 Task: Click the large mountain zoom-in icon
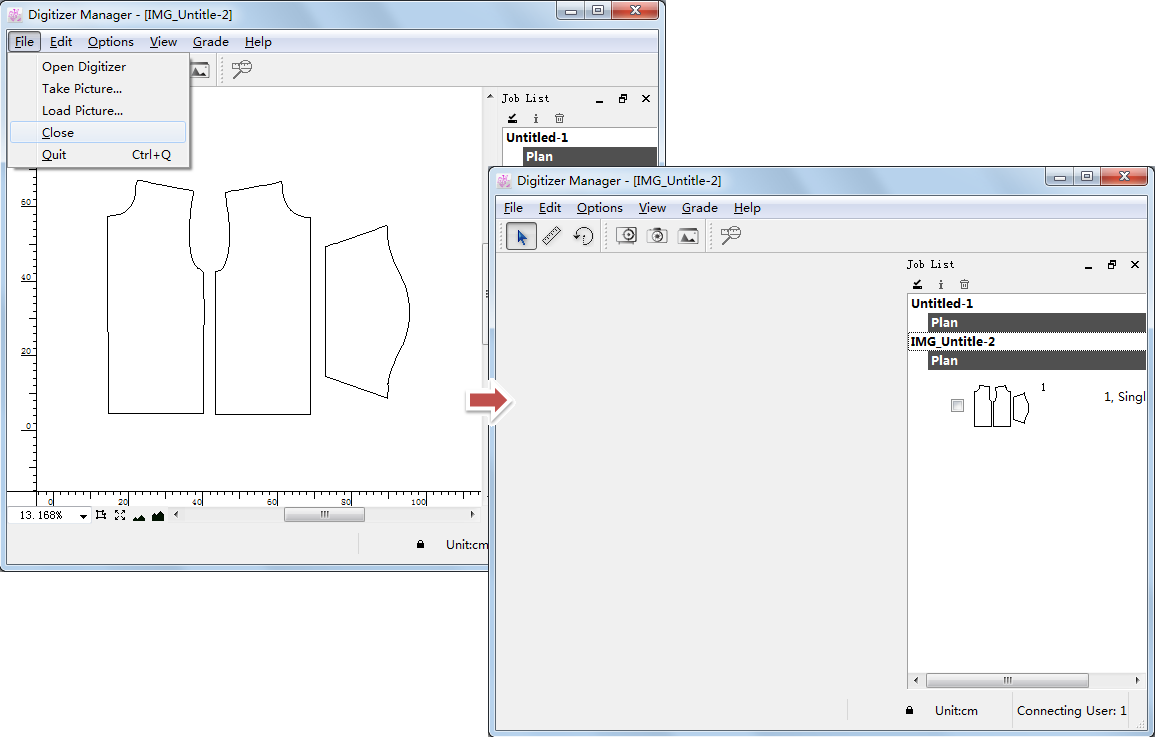pos(158,516)
